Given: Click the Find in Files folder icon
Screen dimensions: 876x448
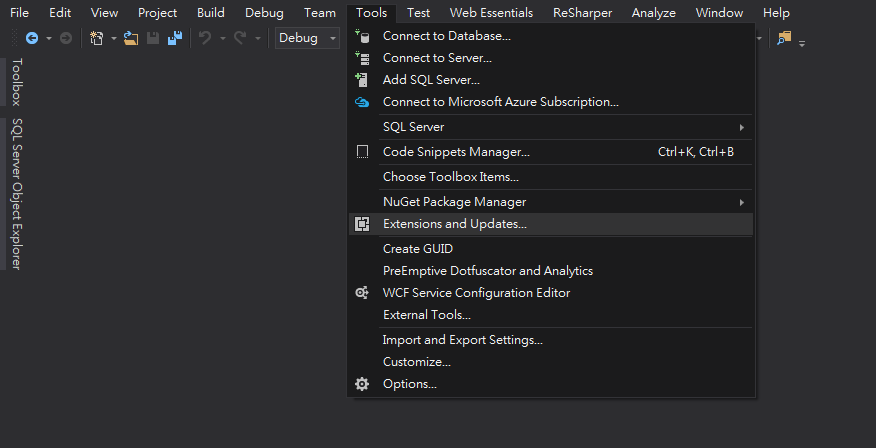Looking at the screenshot, I should point(784,38).
